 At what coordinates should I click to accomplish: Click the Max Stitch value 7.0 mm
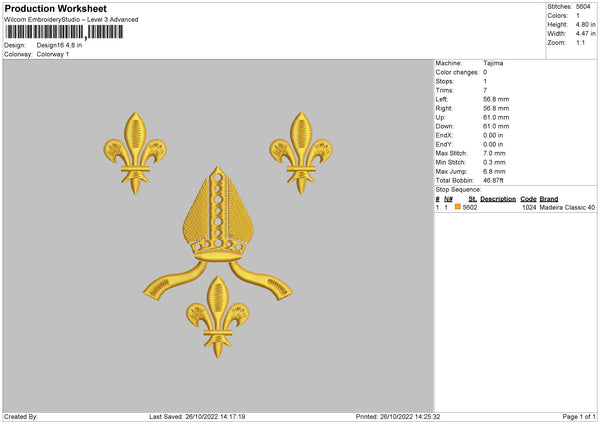click(x=494, y=153)
